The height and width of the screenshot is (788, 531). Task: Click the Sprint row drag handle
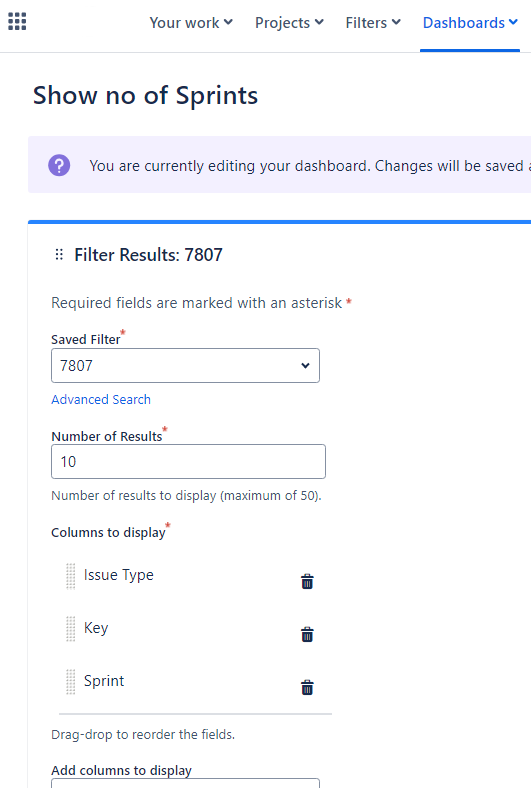(71, 682)
